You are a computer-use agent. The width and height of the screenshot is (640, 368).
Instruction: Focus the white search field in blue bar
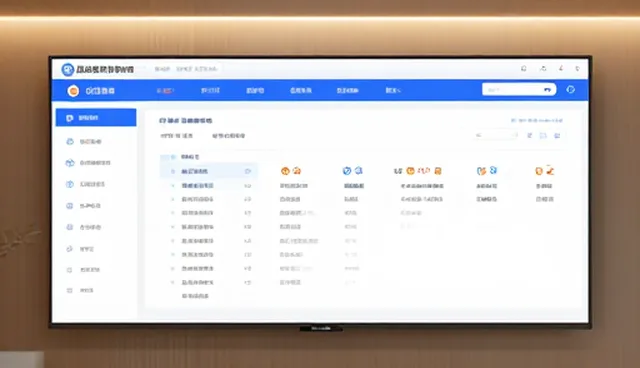519,89
